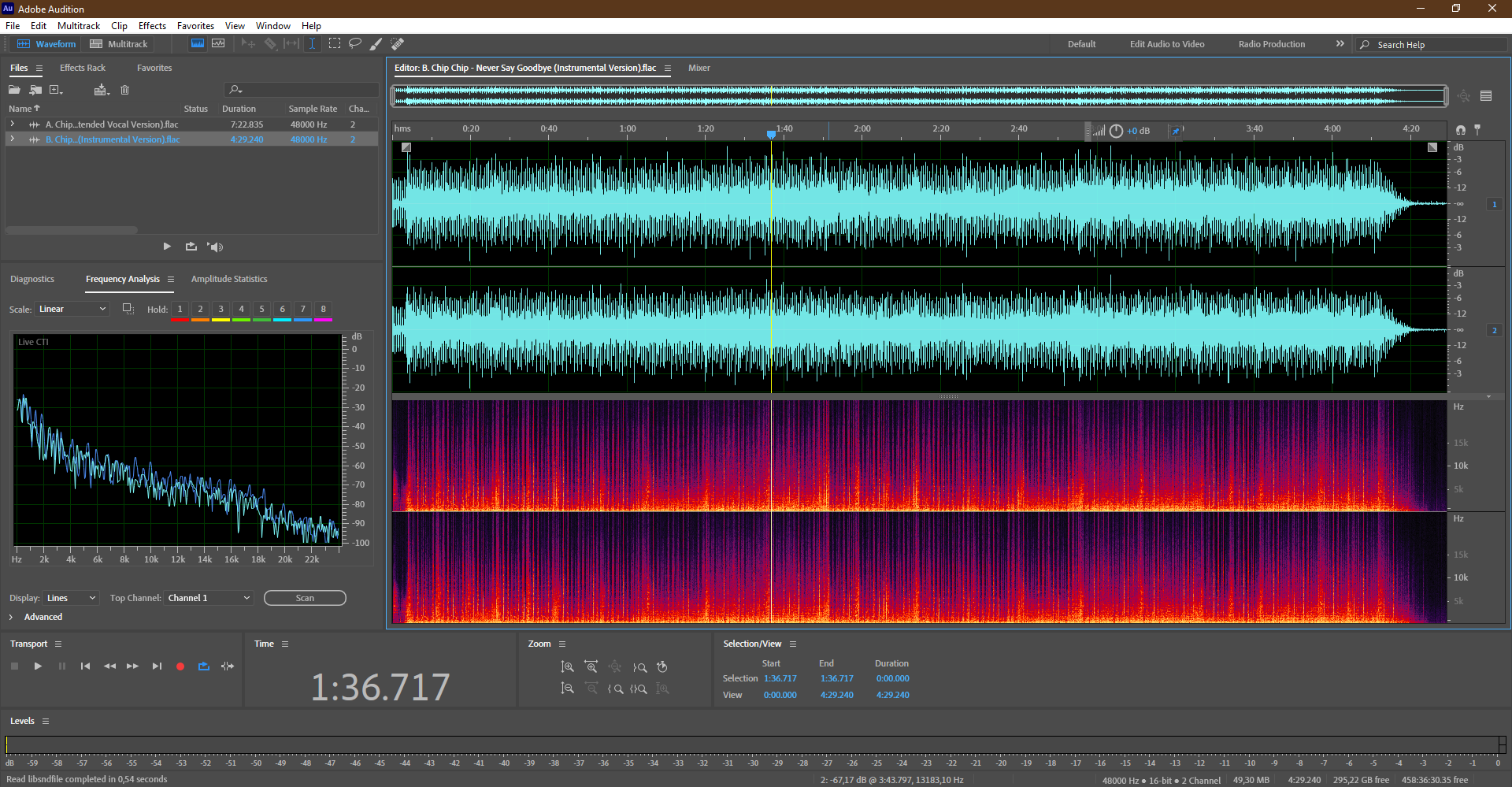Switch to Waveform editor view
The width and height of the screenshot is (1512, 787).
click(x=46, y=44)
